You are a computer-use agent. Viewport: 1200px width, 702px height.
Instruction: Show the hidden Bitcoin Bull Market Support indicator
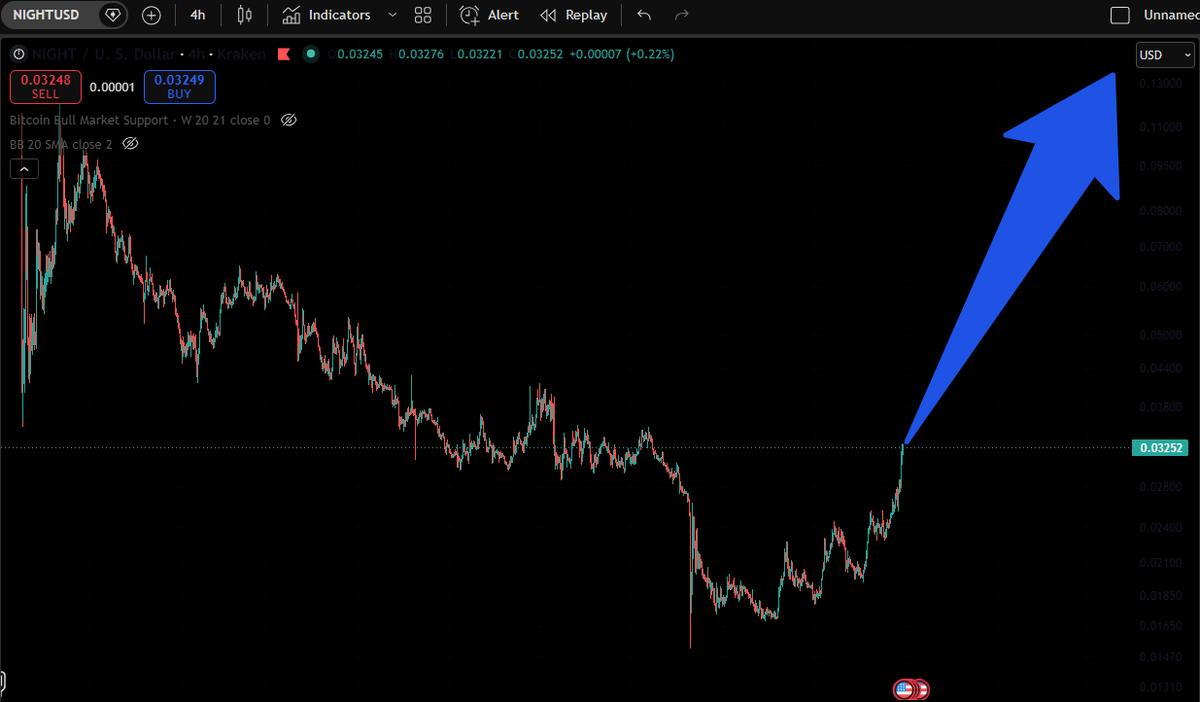point(288,120)
